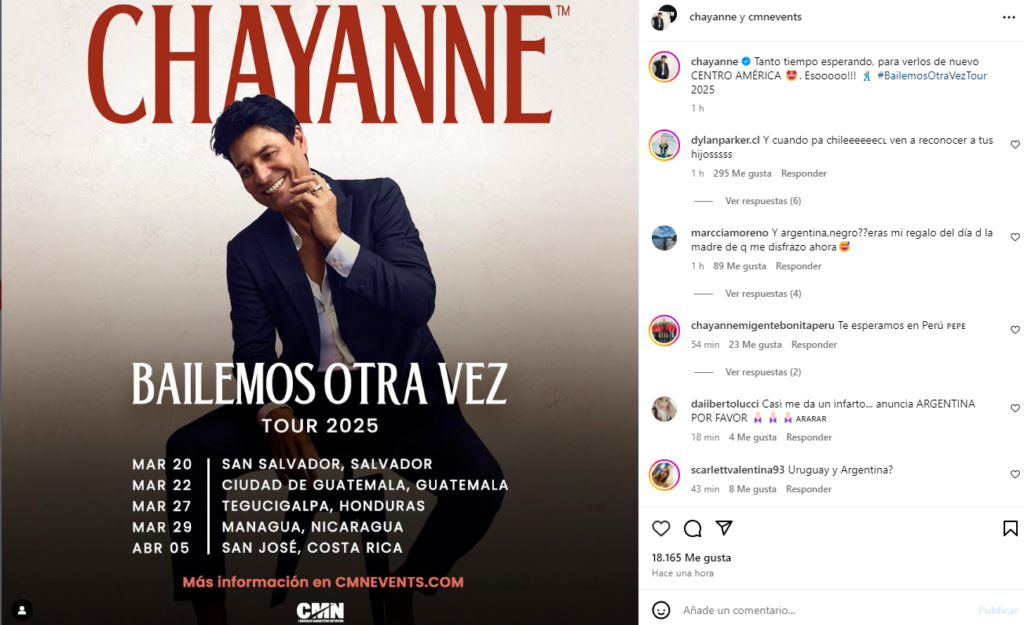Open chayanne's profile picture in caption
The image size is (1024, 625).
(664, 67)
